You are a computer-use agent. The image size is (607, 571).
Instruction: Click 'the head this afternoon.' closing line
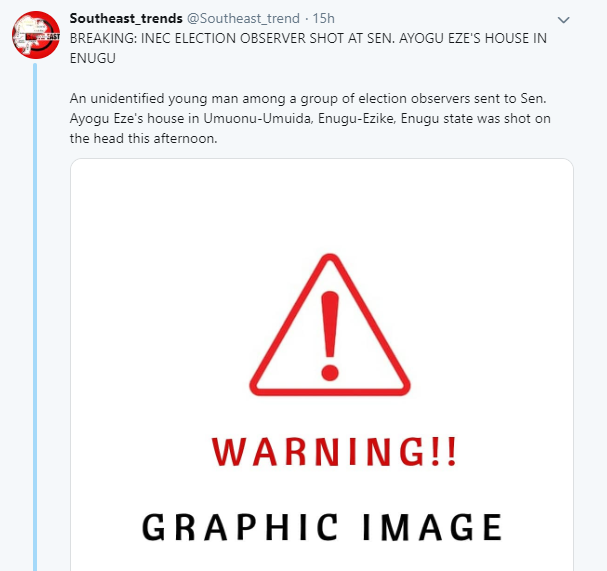(x=144, y=138)
